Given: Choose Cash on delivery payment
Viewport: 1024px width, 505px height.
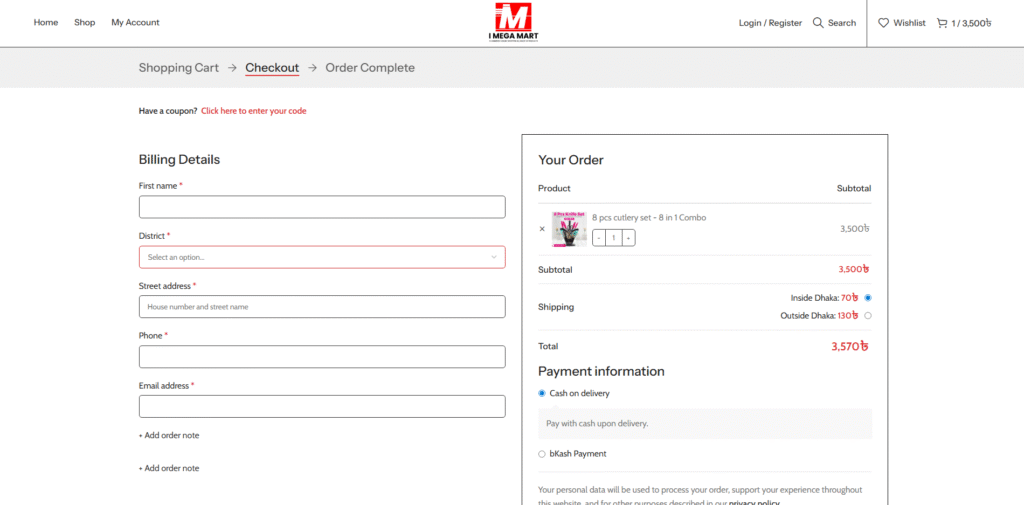Looking at the screenshot, I should click(542, 393).
